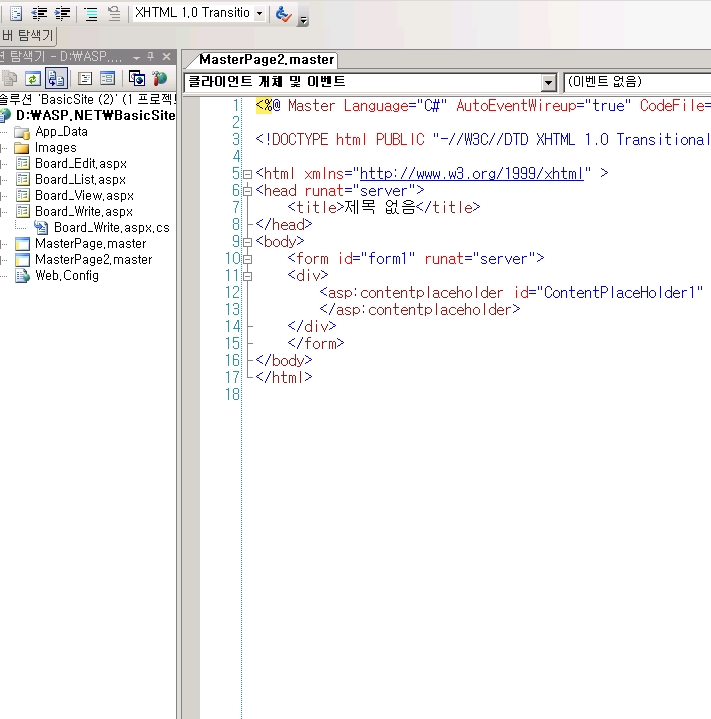The width and height of the screenshot is (711, 719).
Task: Click the Properties icon in Solution Explorer
Action: 9,78
